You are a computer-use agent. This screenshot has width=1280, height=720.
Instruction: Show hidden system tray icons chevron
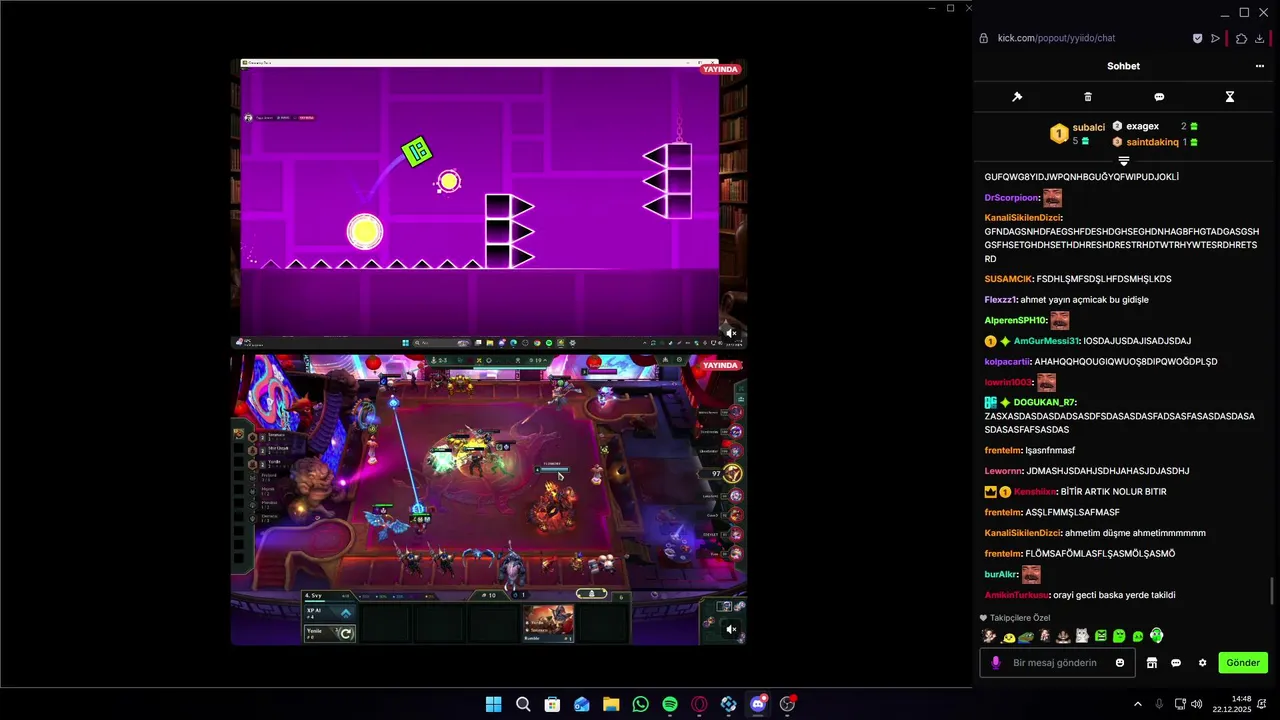1137,704
